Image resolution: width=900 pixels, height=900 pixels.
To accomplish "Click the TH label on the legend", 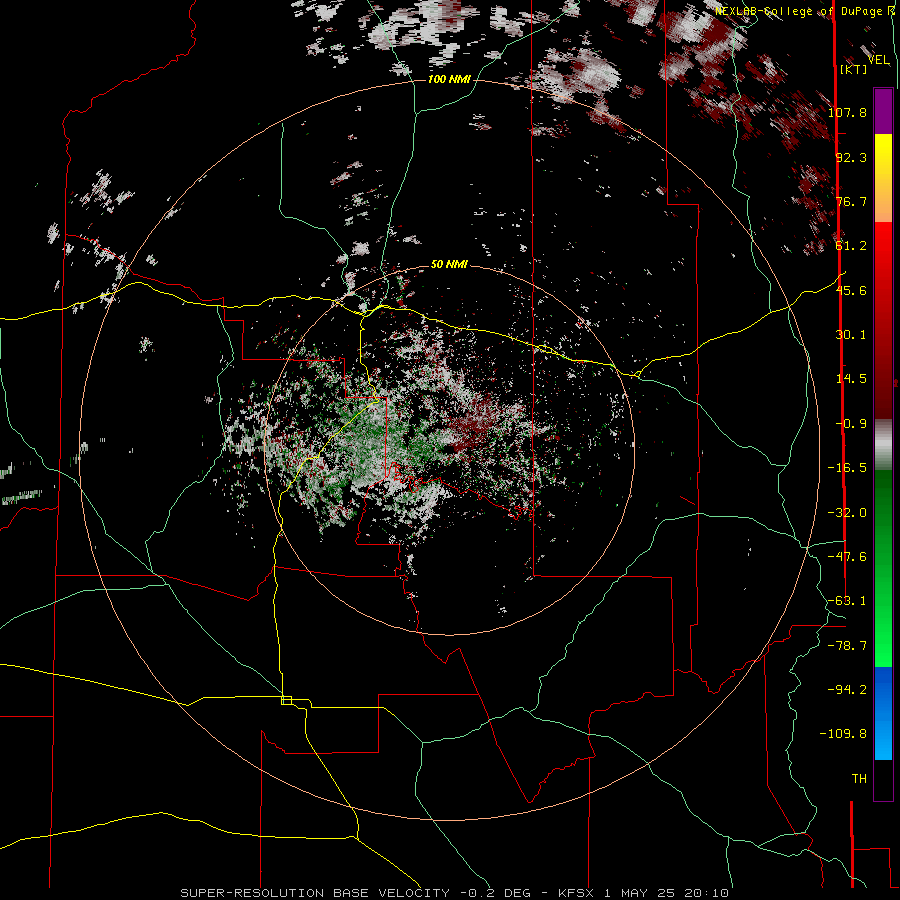I will (x=859, y=779).
